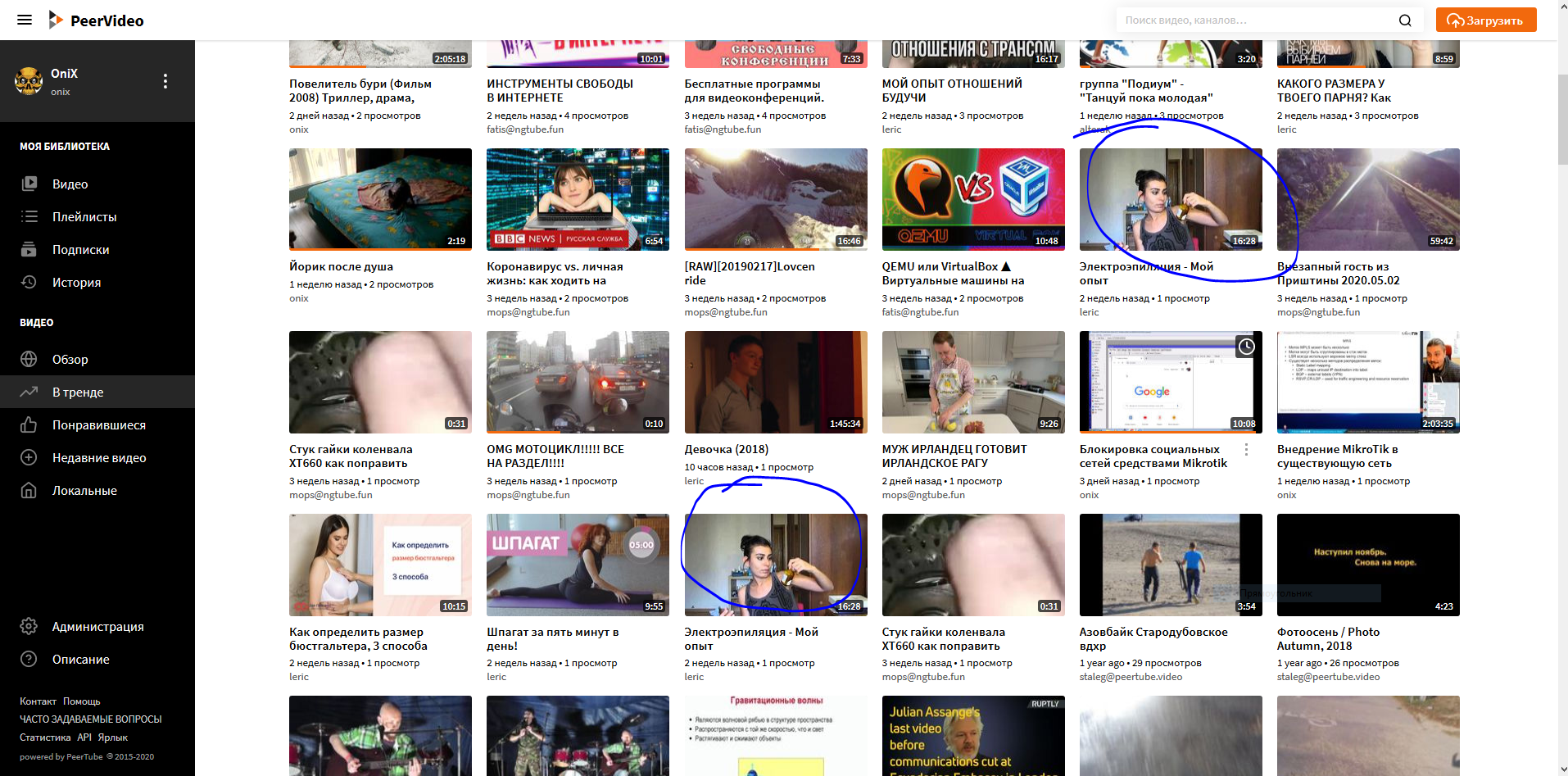The height and width of the screenshot is (776, 1568).
Task: Open the Контакт link in the footer
Action: [38, 701]
